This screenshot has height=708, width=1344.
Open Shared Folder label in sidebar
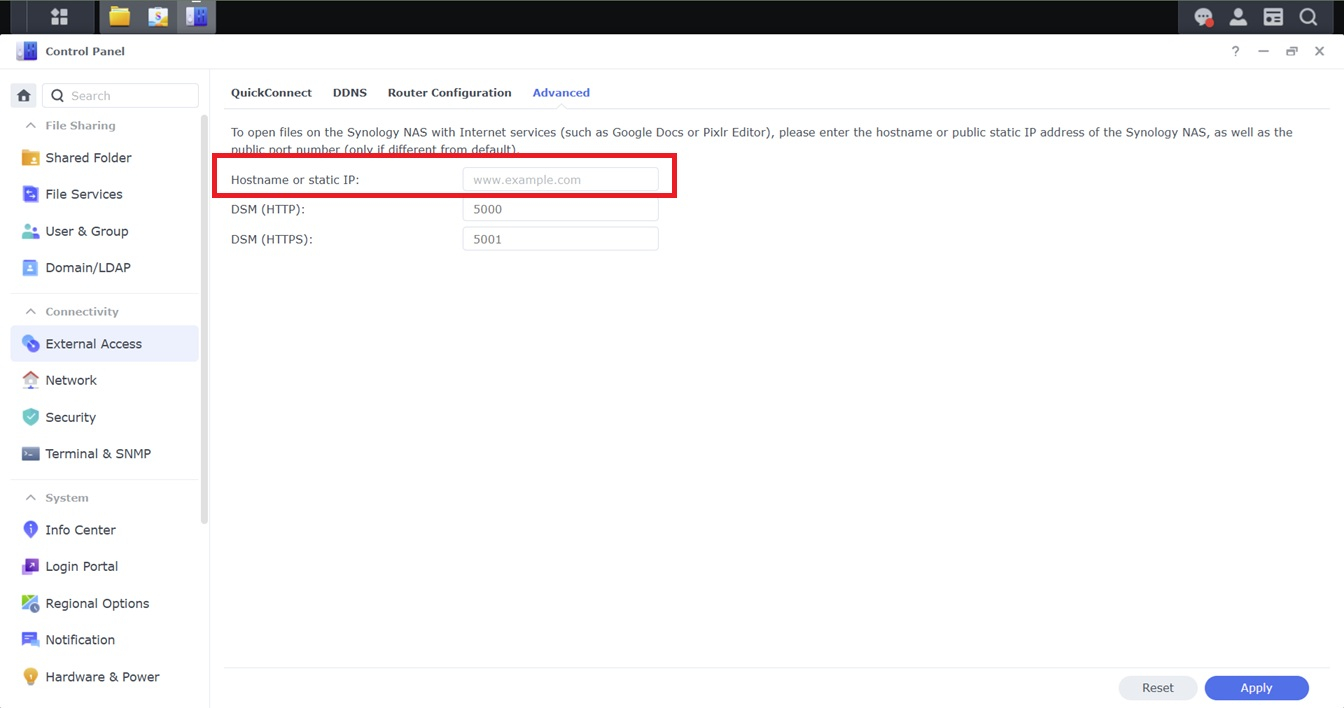pyautogui.click(x=88, y=158)
